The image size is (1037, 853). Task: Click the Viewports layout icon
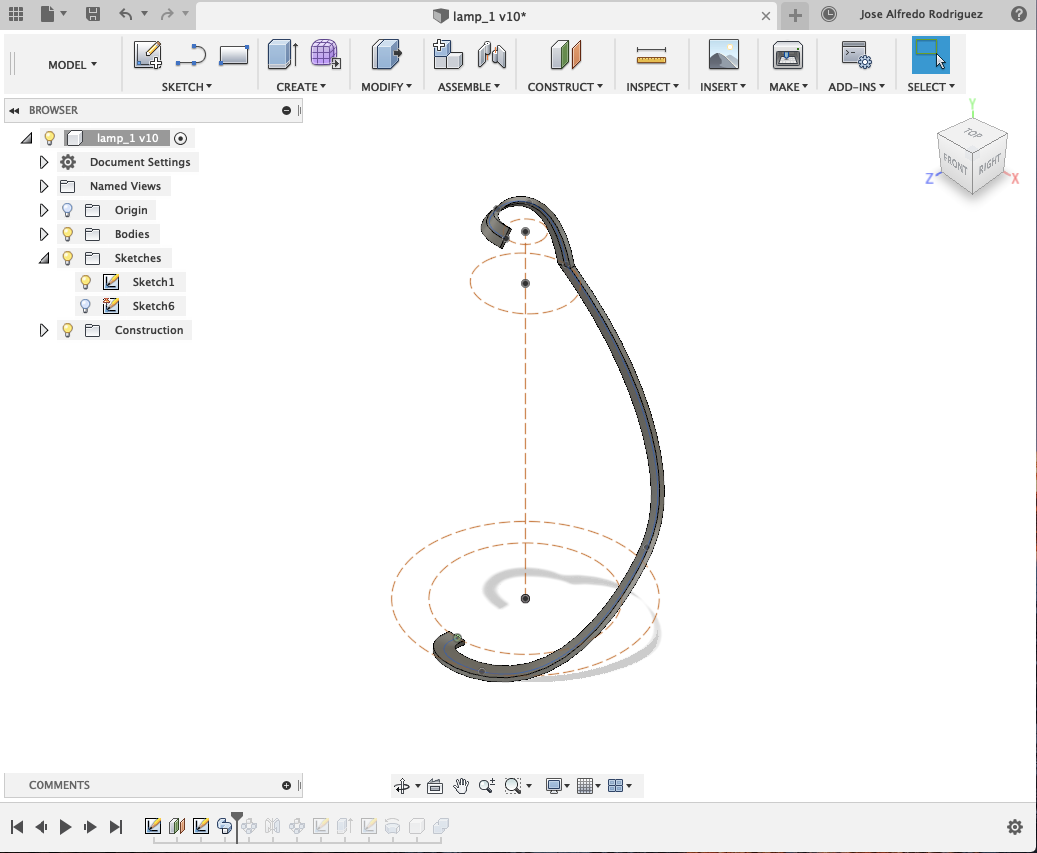(x=618, y=785)
